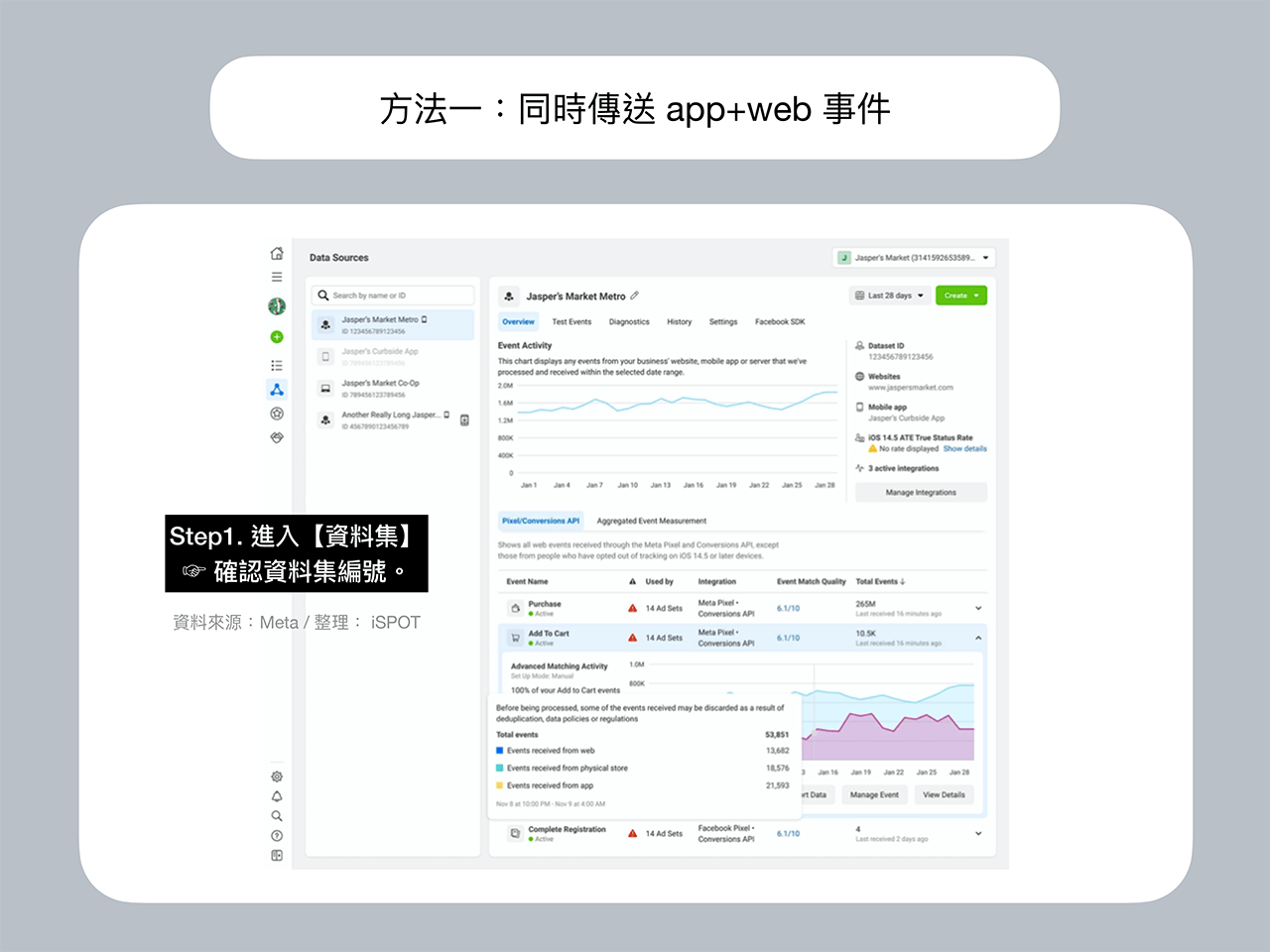The width and height of the screenshot is (1270, 952).
Task: Open the Help question mark icon
Action: [277, 836]
